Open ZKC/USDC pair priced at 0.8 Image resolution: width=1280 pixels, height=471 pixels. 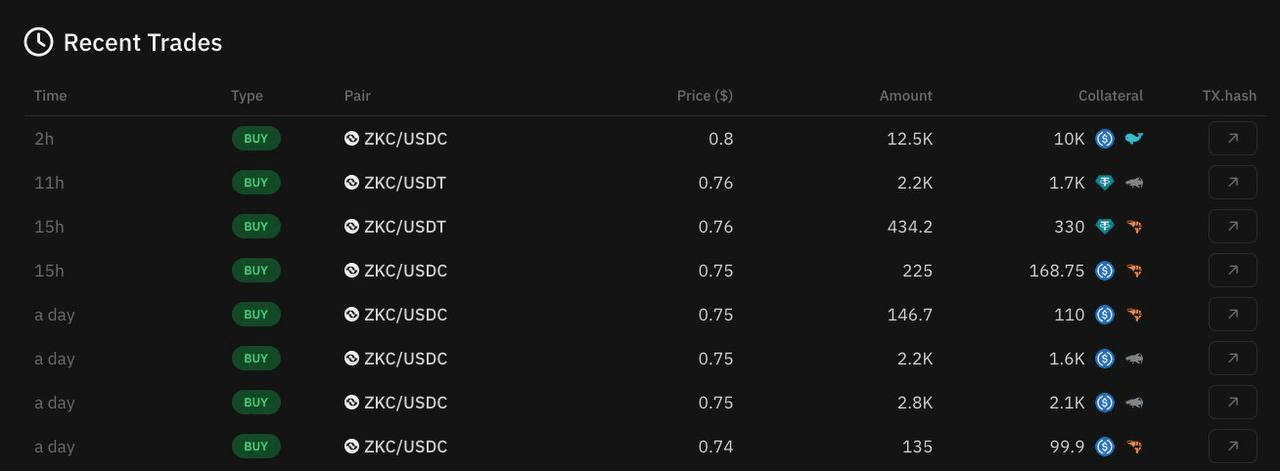click(x=396, y=139)
